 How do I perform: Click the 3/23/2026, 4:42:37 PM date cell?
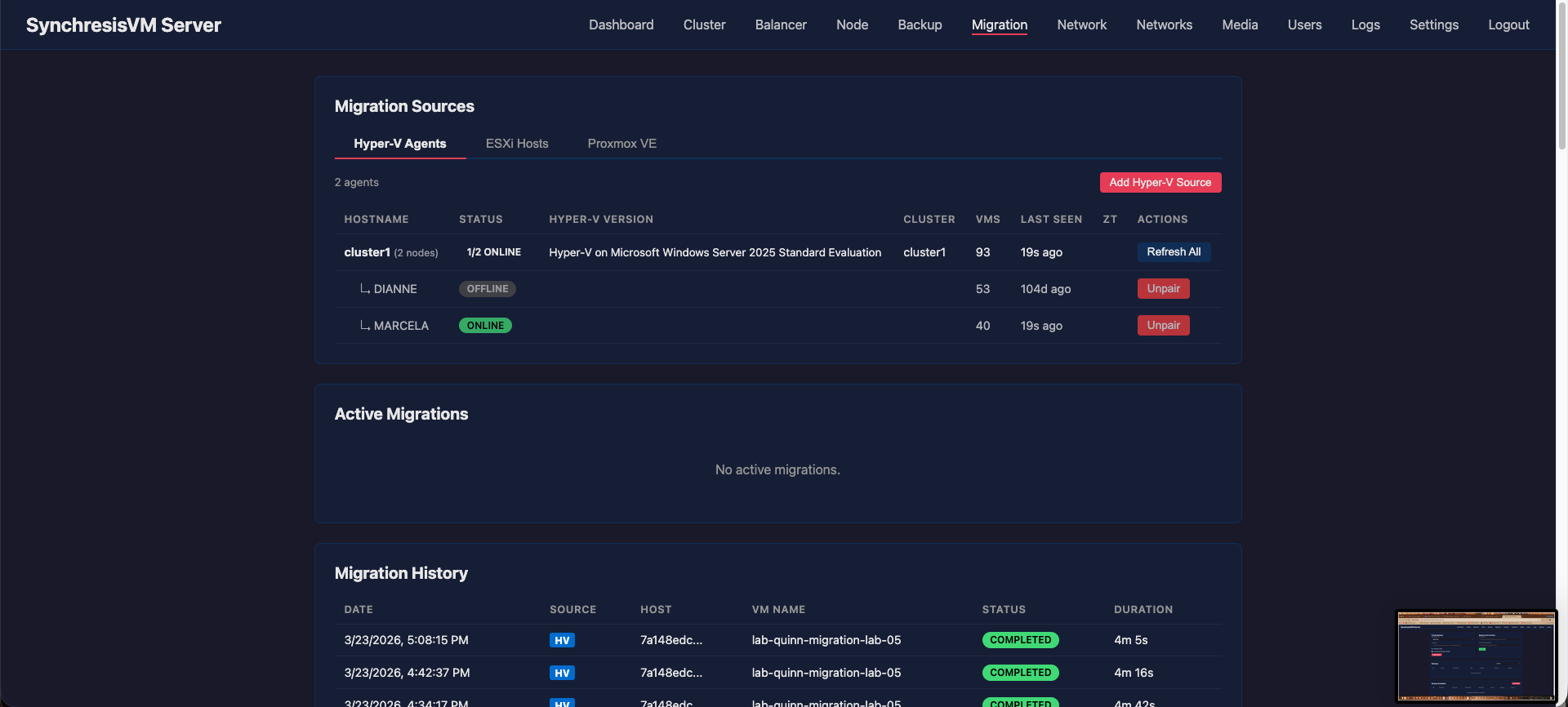(x=408, y=673)
